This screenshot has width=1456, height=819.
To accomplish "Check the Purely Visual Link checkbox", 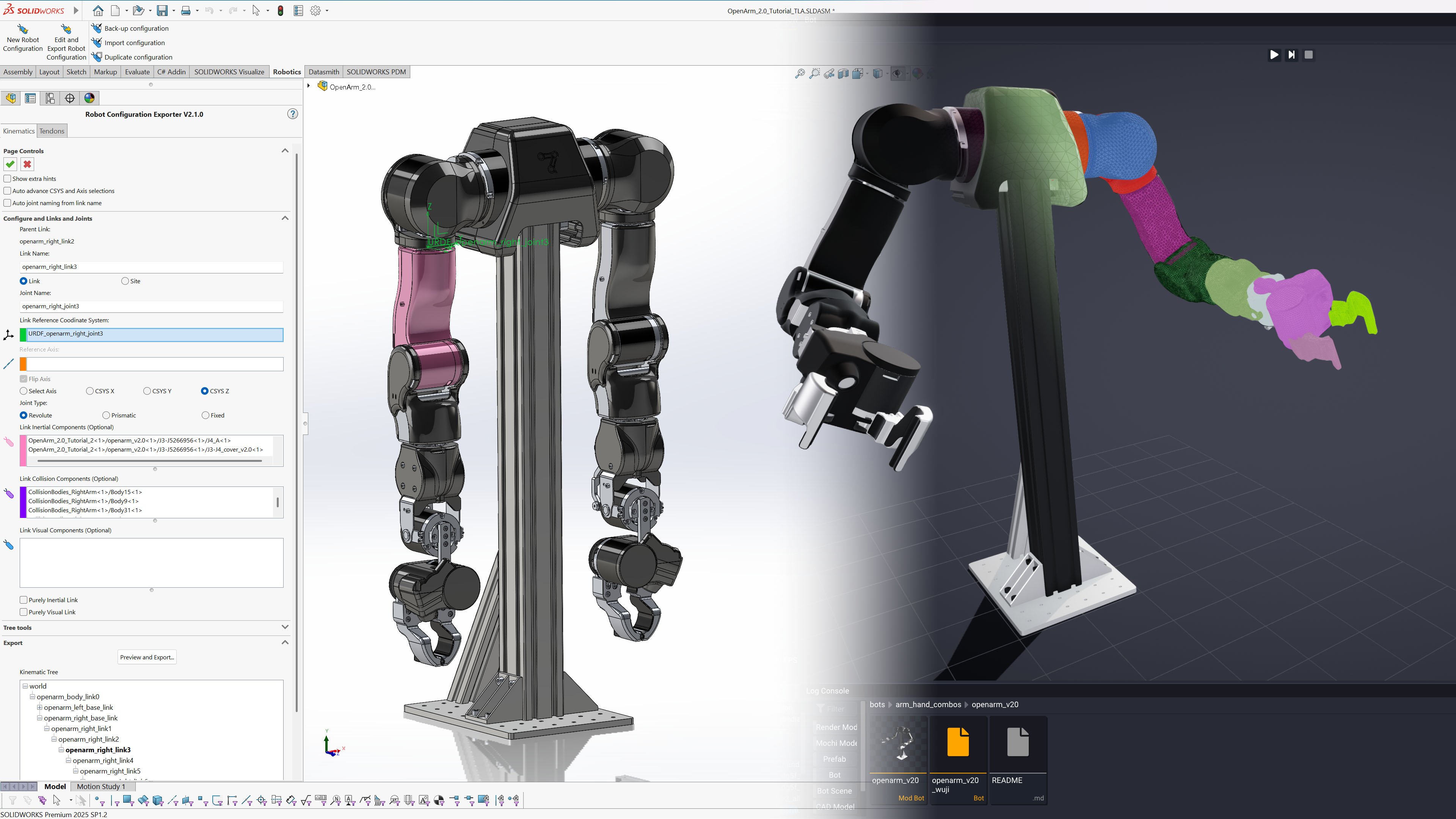I will 24,612.
